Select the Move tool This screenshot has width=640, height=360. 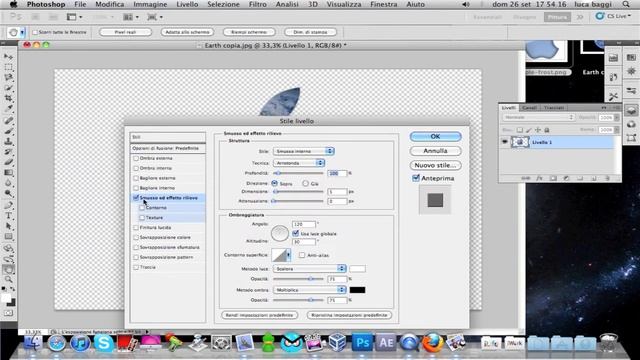coord(8,56)
